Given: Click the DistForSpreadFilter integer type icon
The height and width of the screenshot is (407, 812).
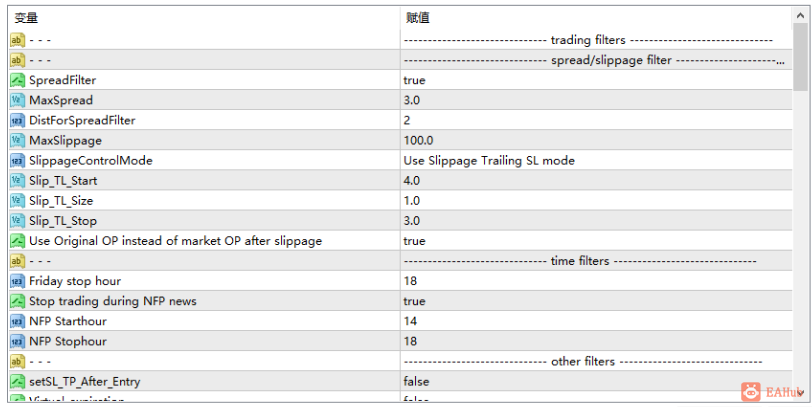Looking at the screenshot, I should (x=17, y=121).
